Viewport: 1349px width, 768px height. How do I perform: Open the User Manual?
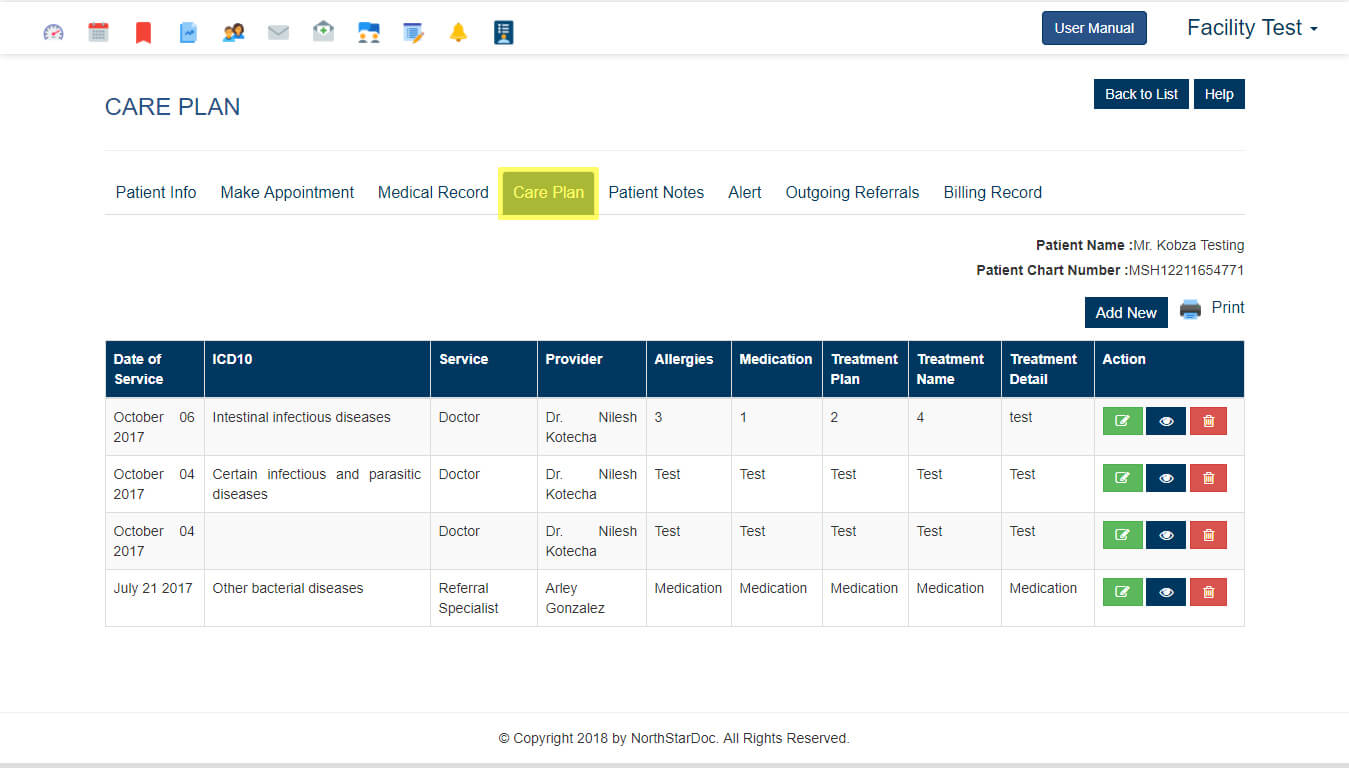click(1094, 28)
